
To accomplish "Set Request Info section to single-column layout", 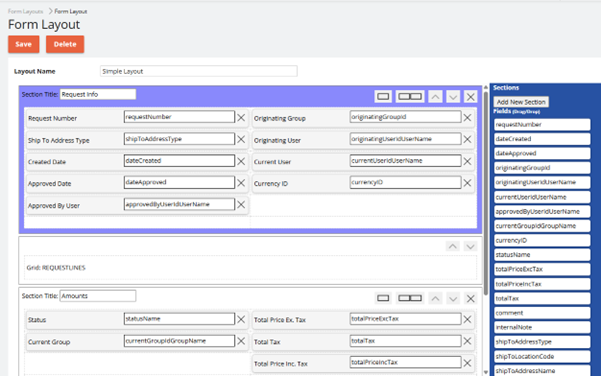I will [x=383, y=97].
